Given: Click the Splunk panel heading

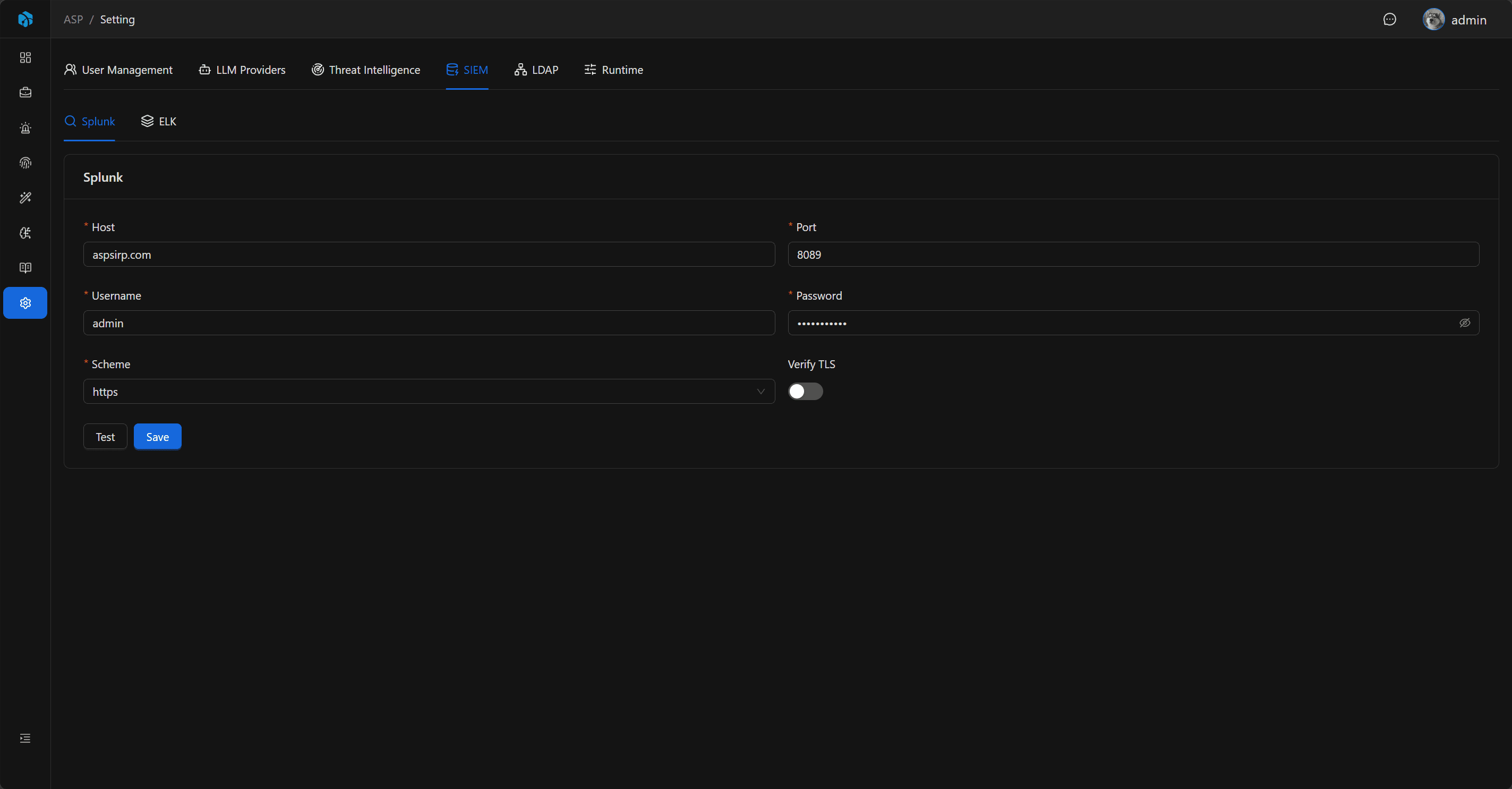Looking at the screenshot, I should (102, 177).
